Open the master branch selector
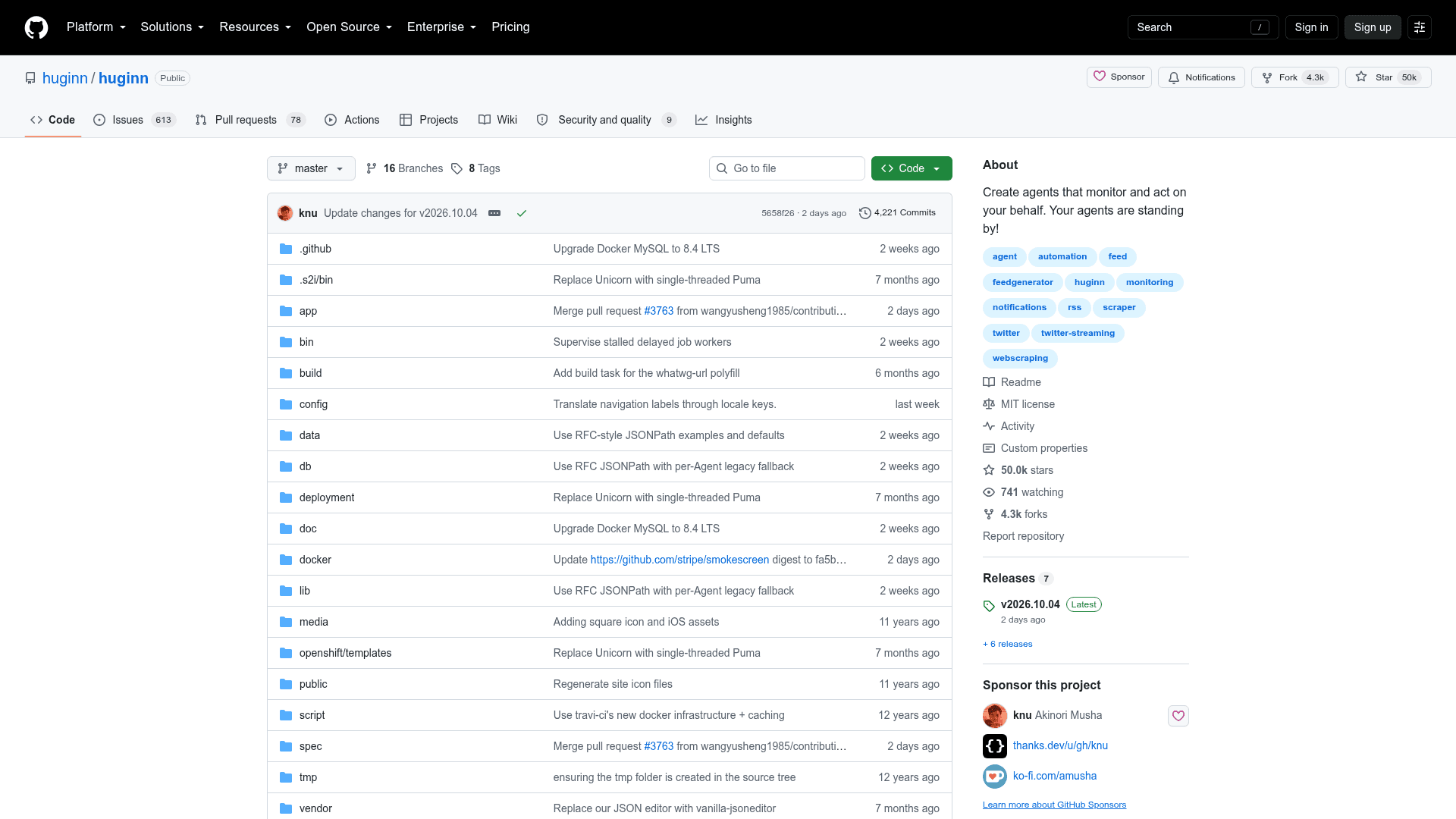Screen dimensions: 1456x819 (311, 168)
